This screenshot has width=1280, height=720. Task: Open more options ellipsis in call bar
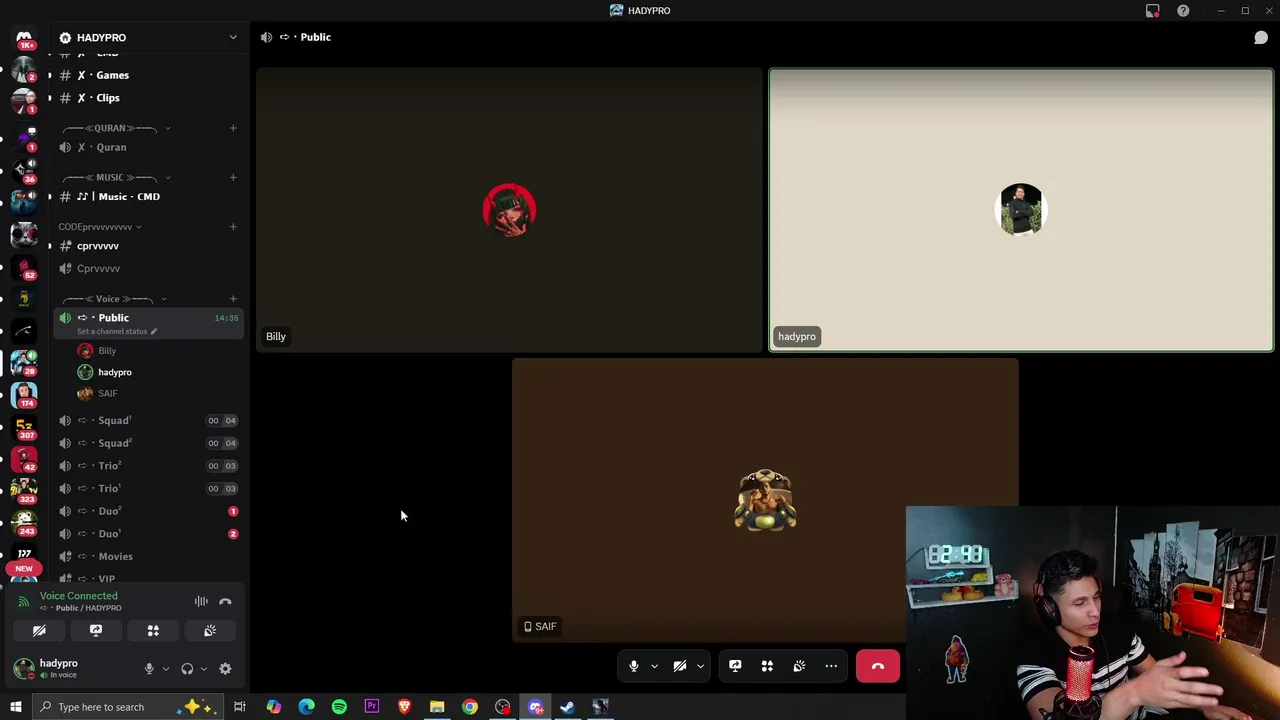click(x=831, y=666)
